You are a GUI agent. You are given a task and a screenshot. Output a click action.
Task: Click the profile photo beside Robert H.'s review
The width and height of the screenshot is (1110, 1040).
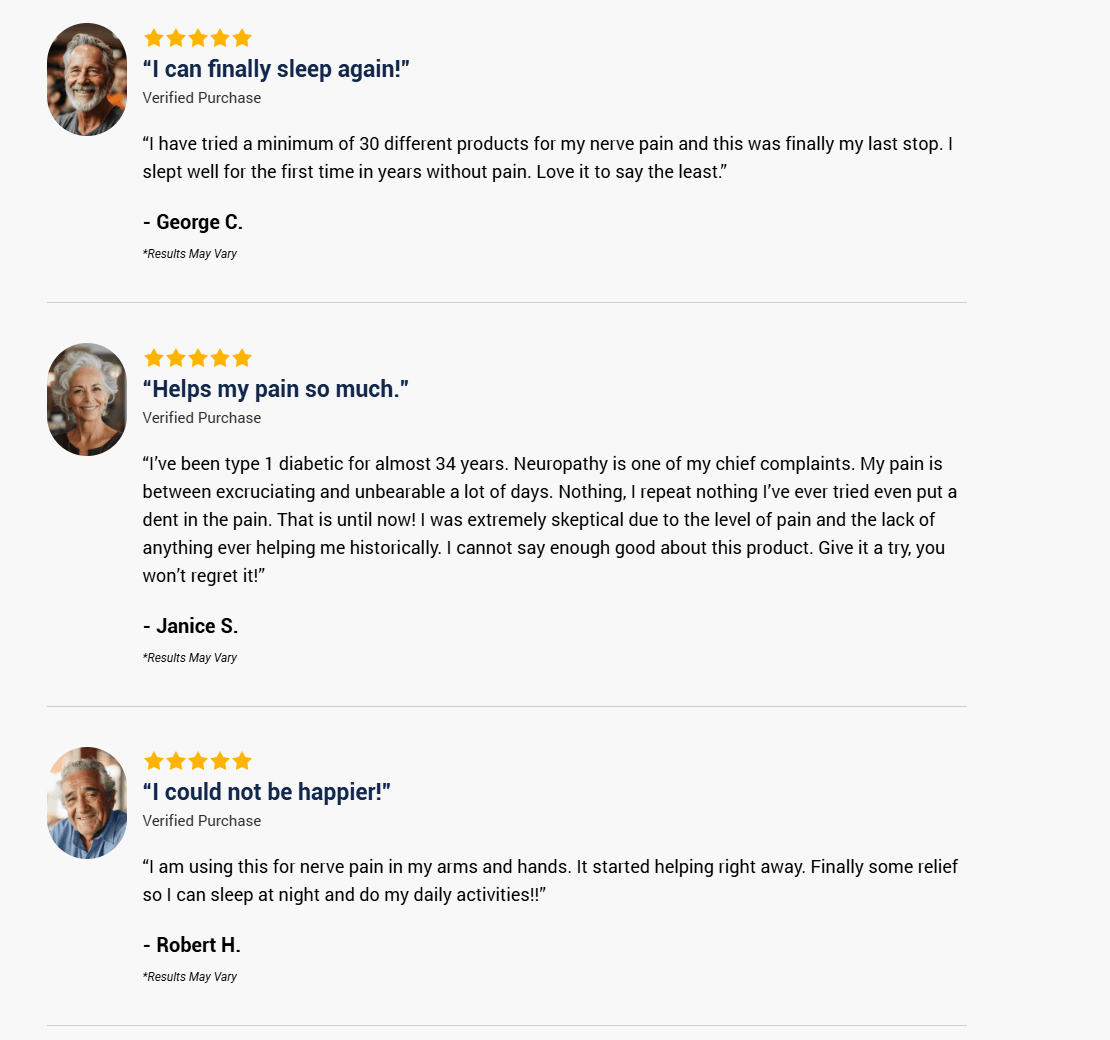[x=87, y=802]
